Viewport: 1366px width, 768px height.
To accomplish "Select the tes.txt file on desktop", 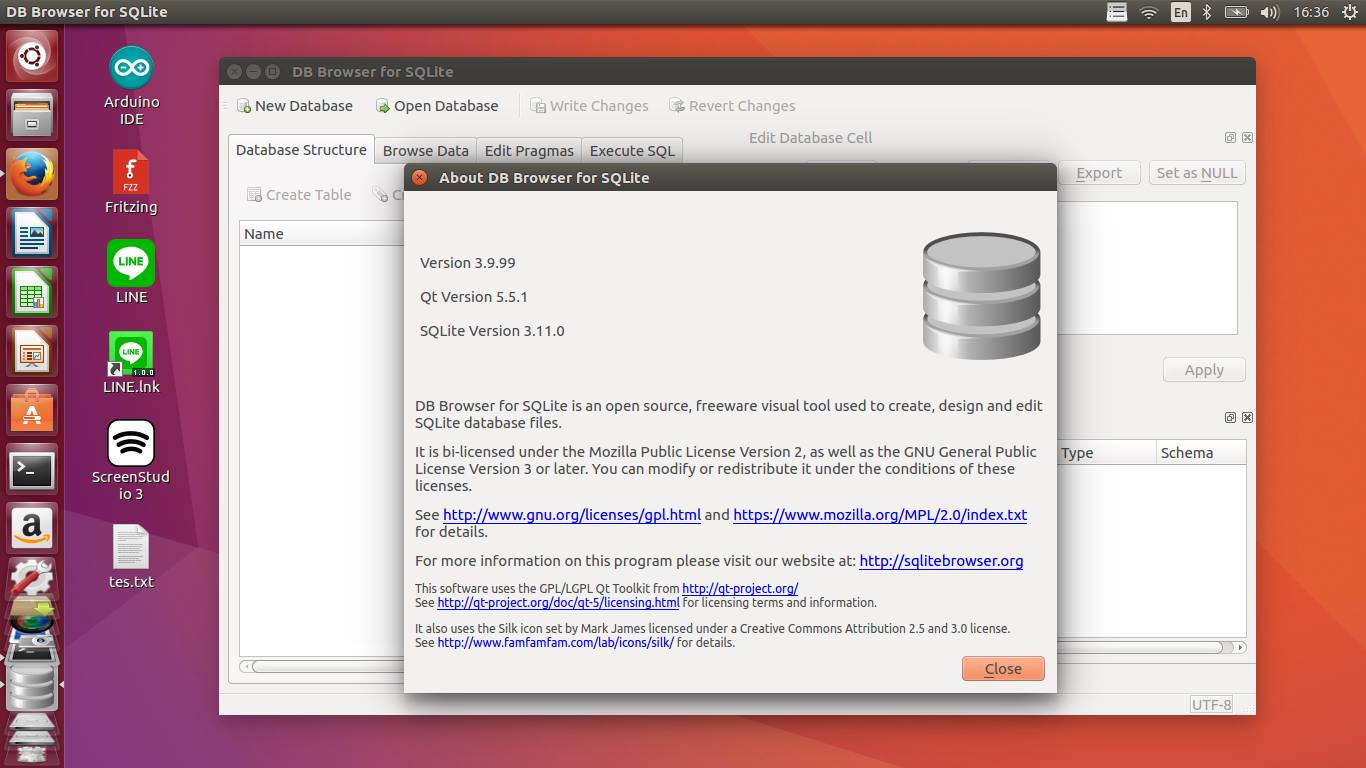I will (131, 557).
